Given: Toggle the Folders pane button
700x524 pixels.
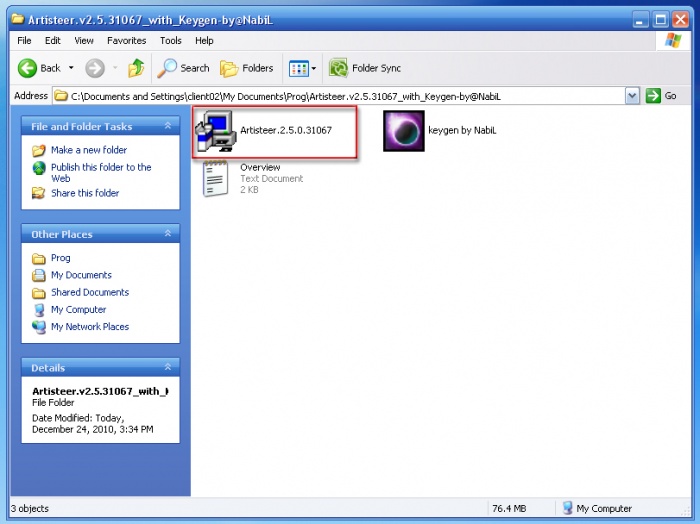Looking at the screenshot, I should [246, 68].
